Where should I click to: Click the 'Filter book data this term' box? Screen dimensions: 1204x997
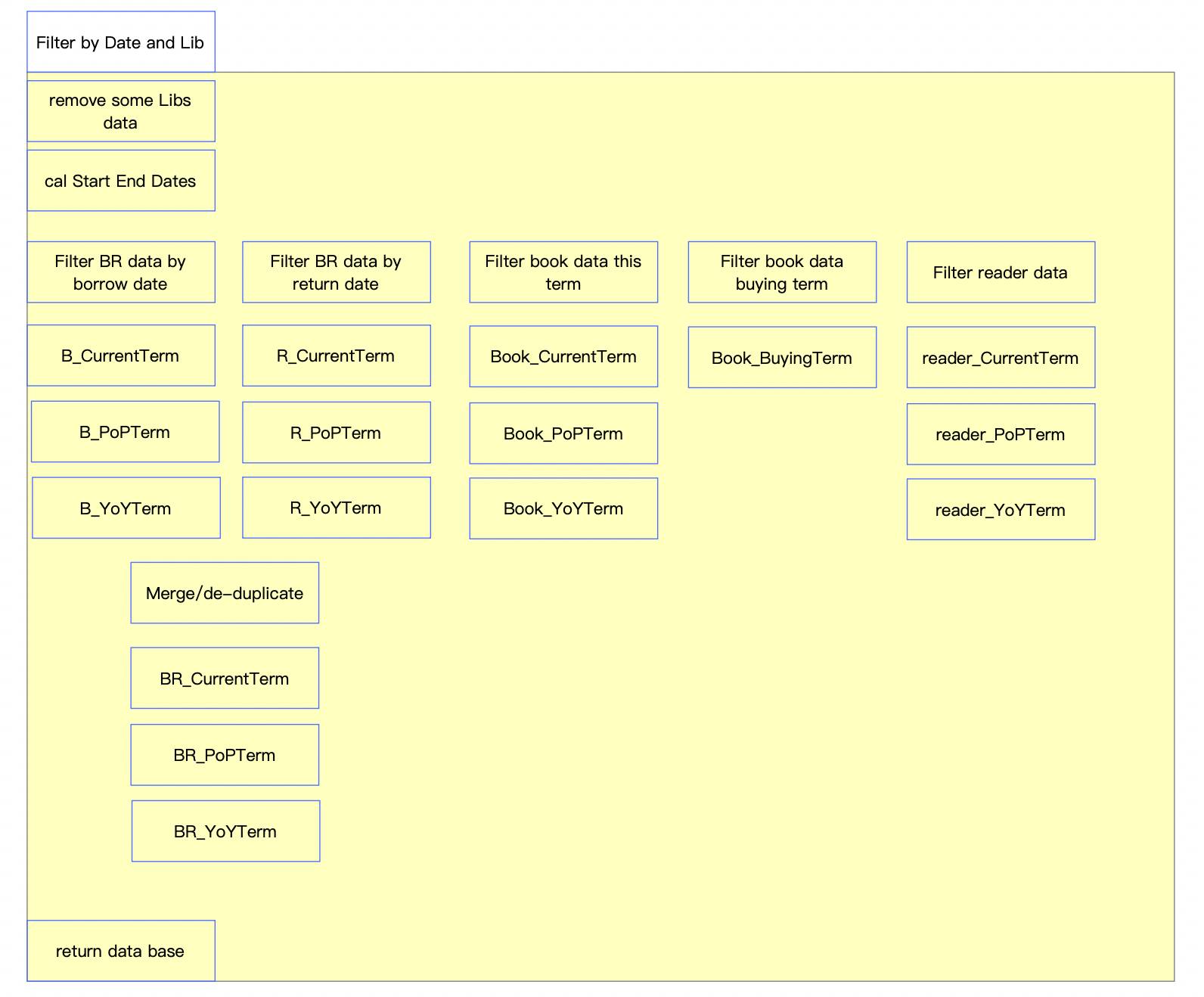point(563,272)
